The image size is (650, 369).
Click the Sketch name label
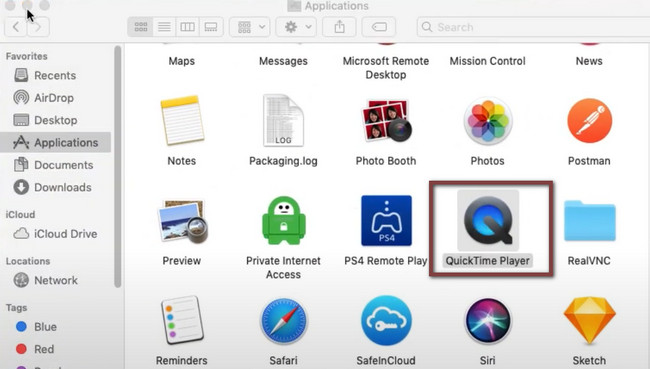point(589,360)
